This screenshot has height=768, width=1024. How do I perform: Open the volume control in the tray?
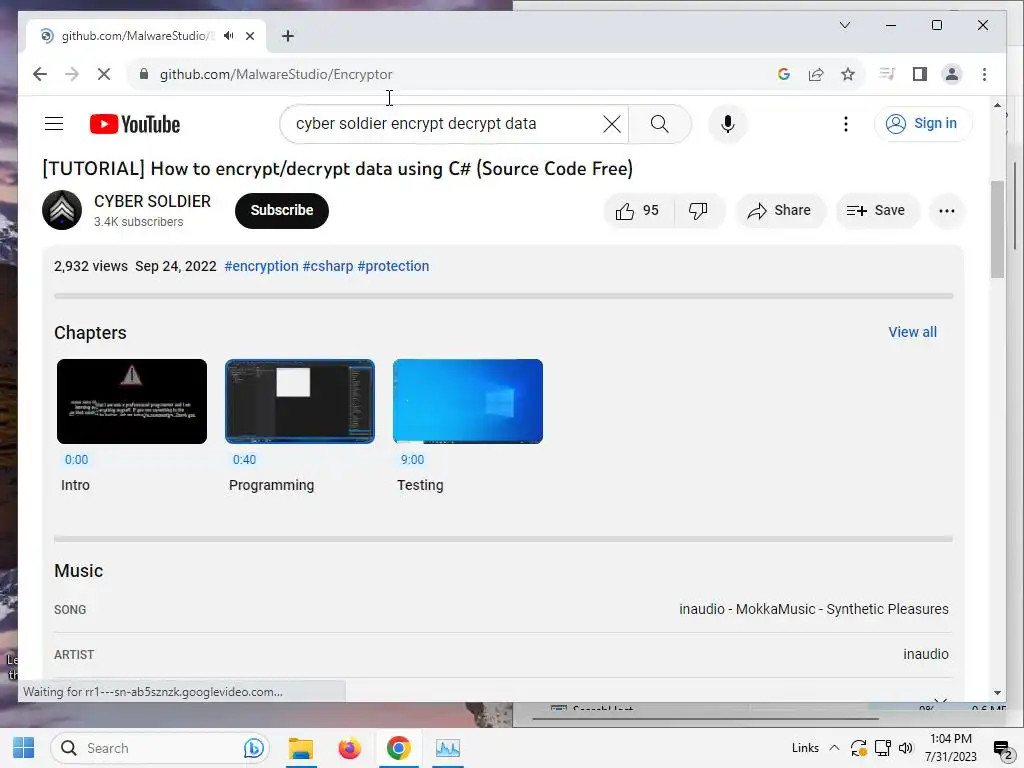coord(906,748)
